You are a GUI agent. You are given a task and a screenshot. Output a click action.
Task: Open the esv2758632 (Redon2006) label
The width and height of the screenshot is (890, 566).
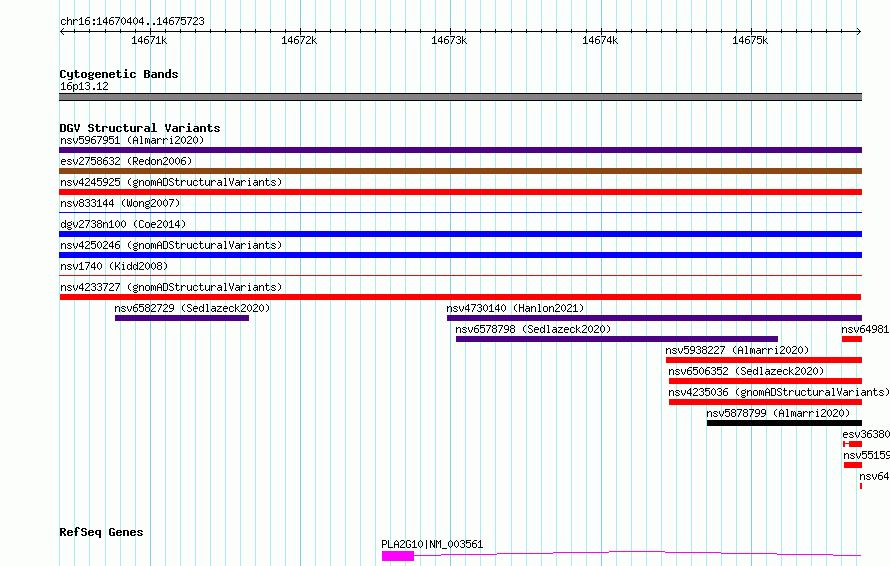click(127, 161)
